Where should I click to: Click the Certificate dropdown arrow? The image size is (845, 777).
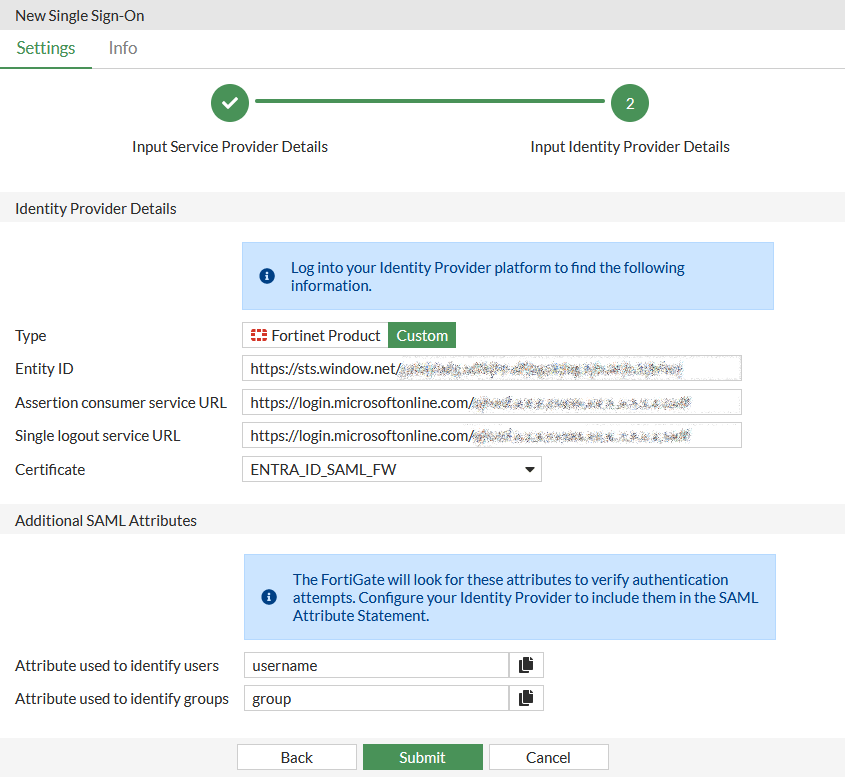(528, 468)
